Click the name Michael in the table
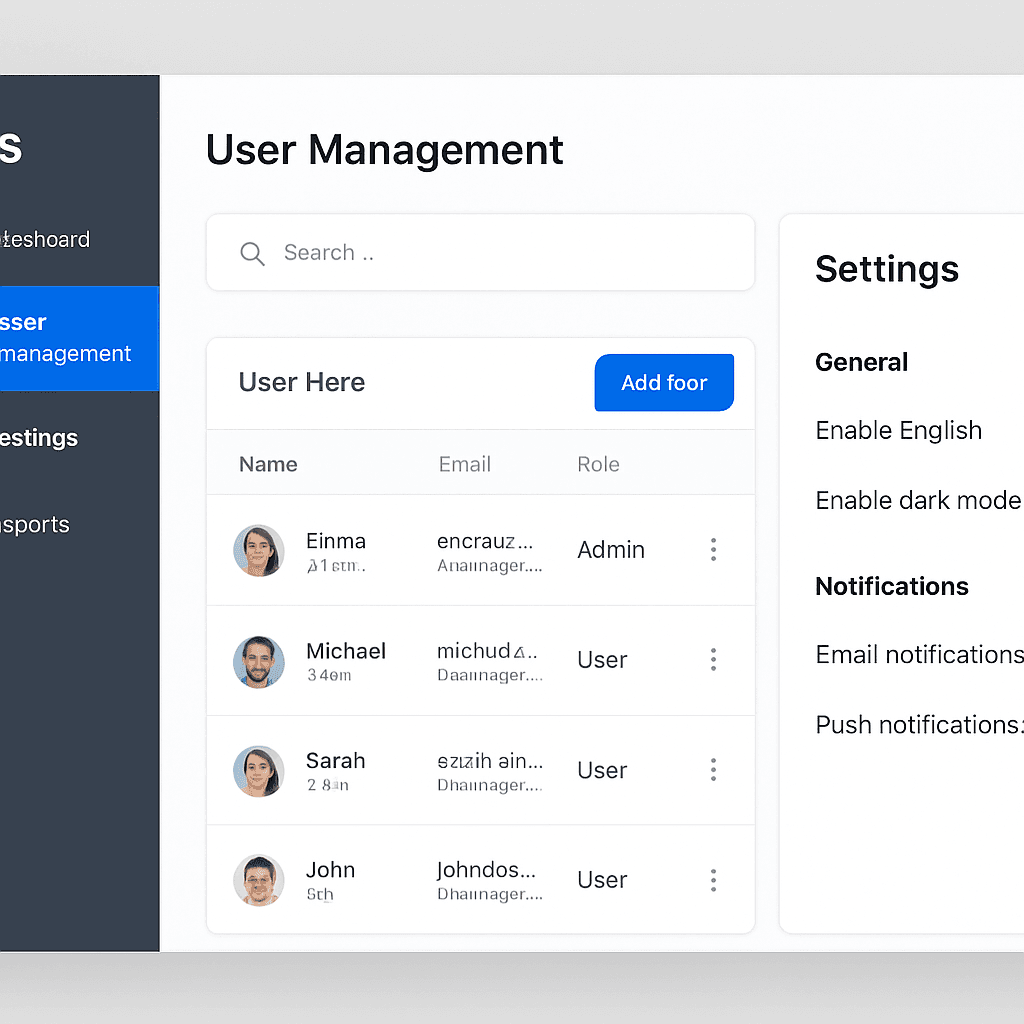1024x1024 pixels. coord(346,651)
